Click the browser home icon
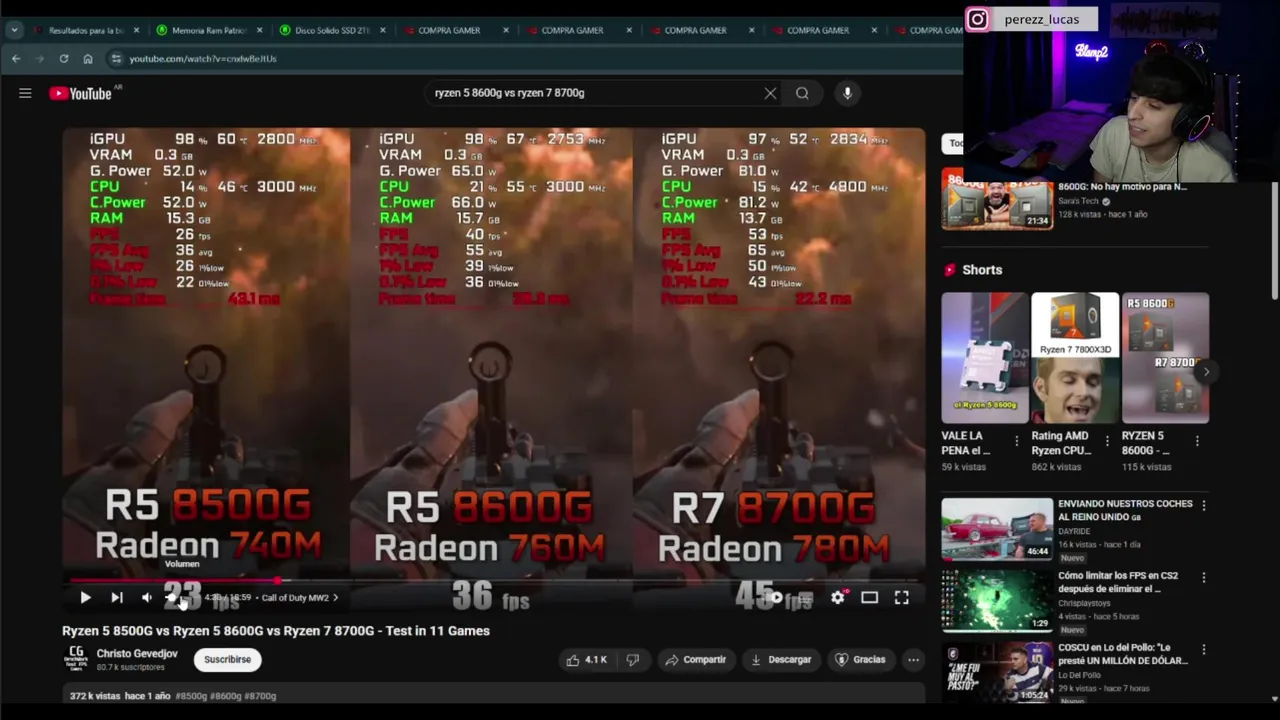The width and height of the screenshot is (1280, 720). pyautogui.click(x=88, y=59)
